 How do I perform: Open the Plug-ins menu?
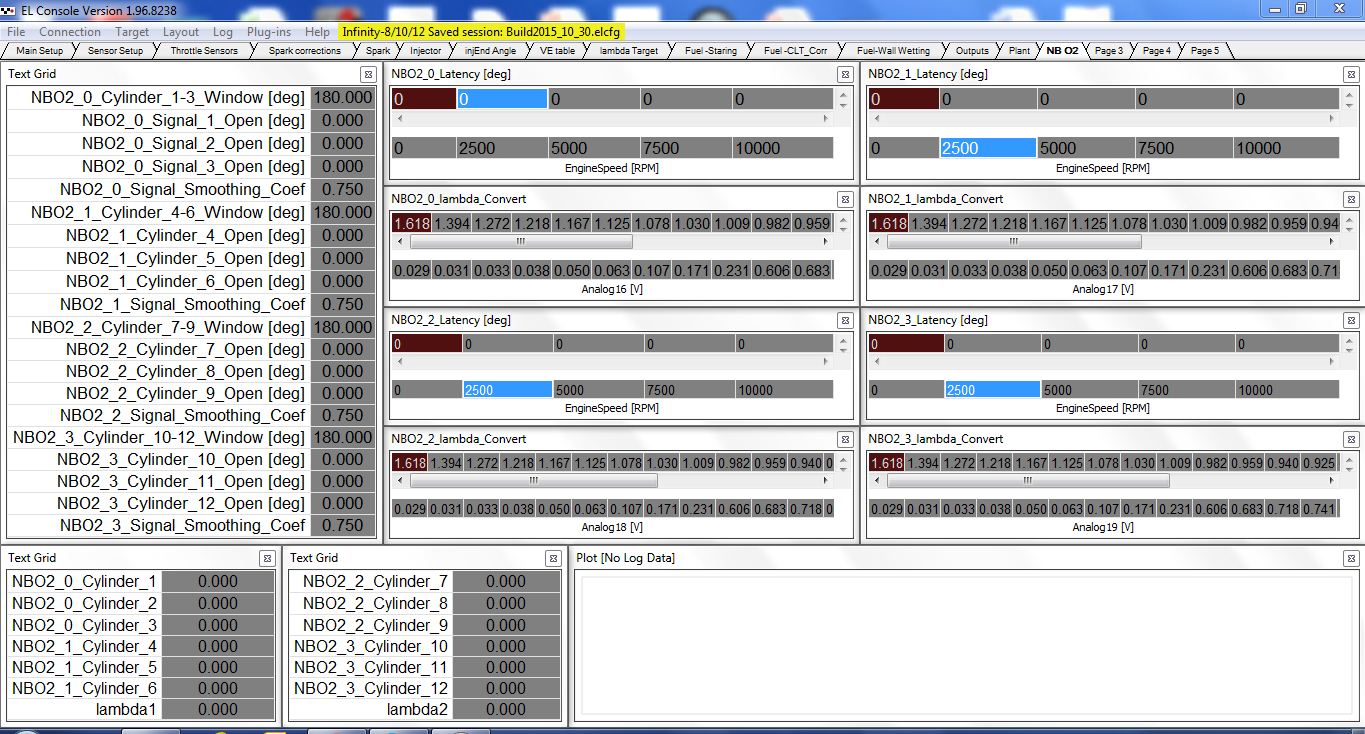269,32
